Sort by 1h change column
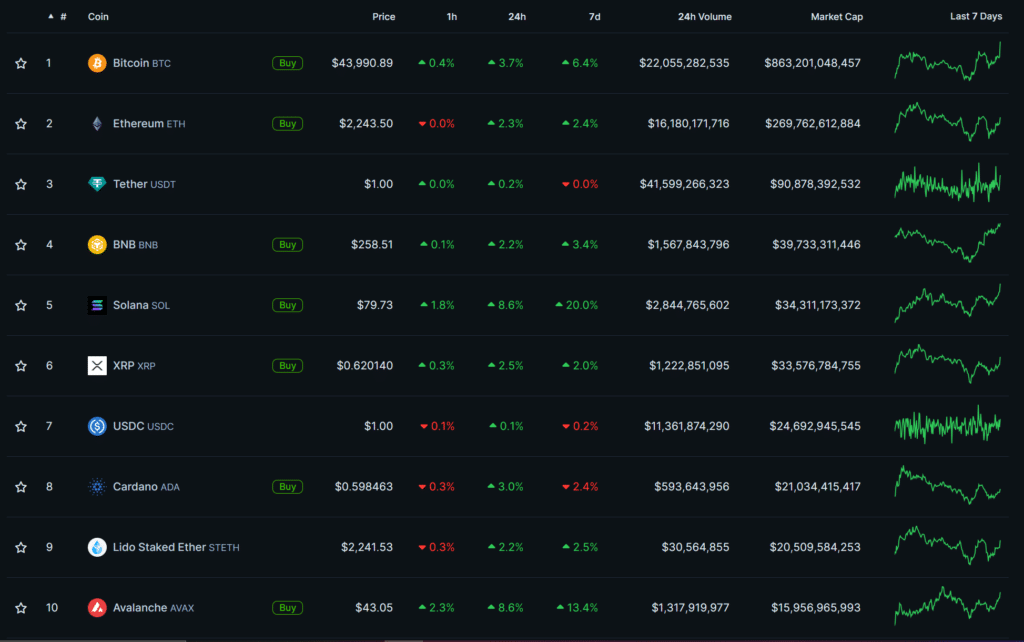The image size is (1024, 642). (x=452, y=16)
